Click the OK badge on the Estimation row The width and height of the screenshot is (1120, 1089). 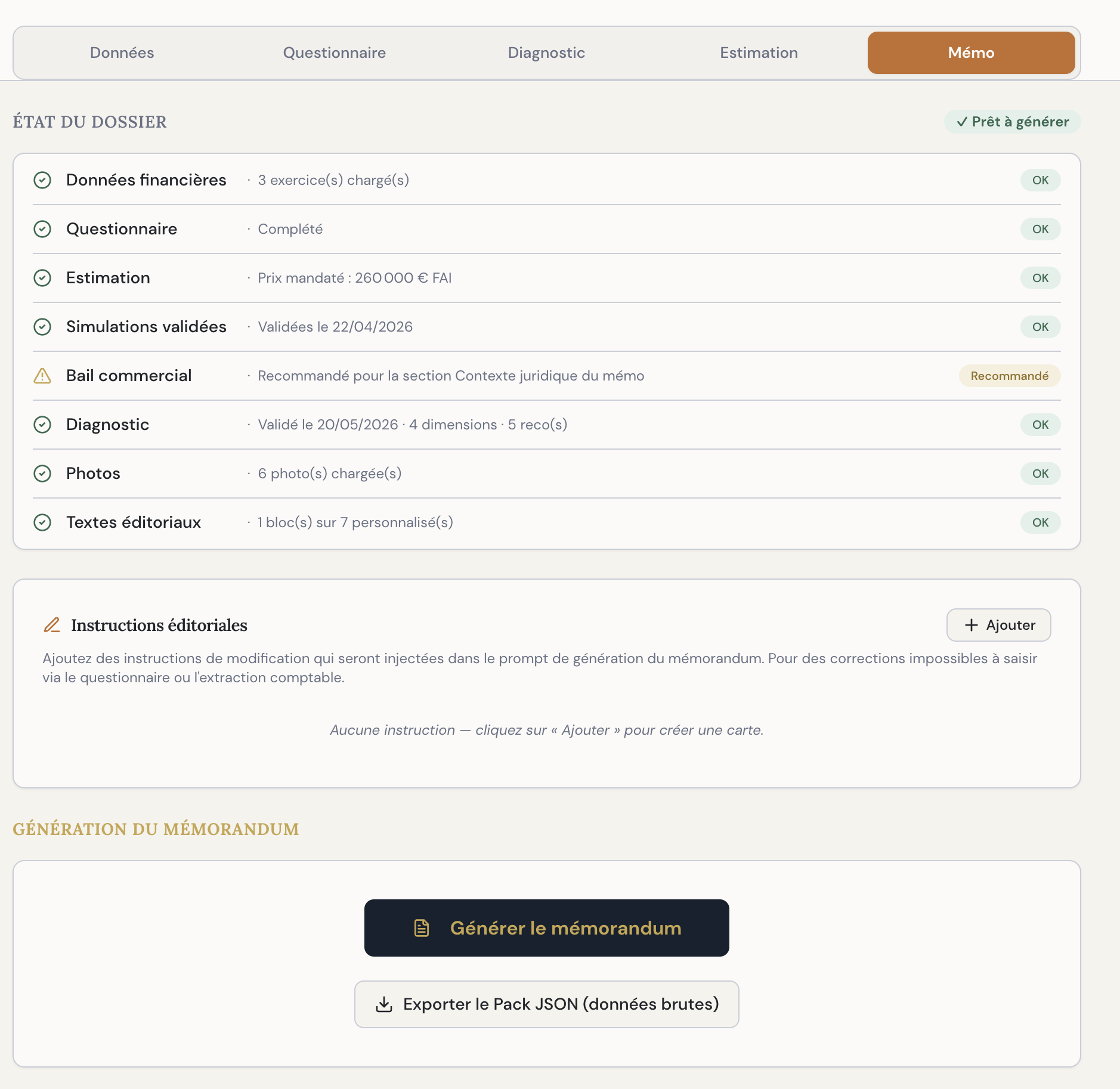point(1041,278)
